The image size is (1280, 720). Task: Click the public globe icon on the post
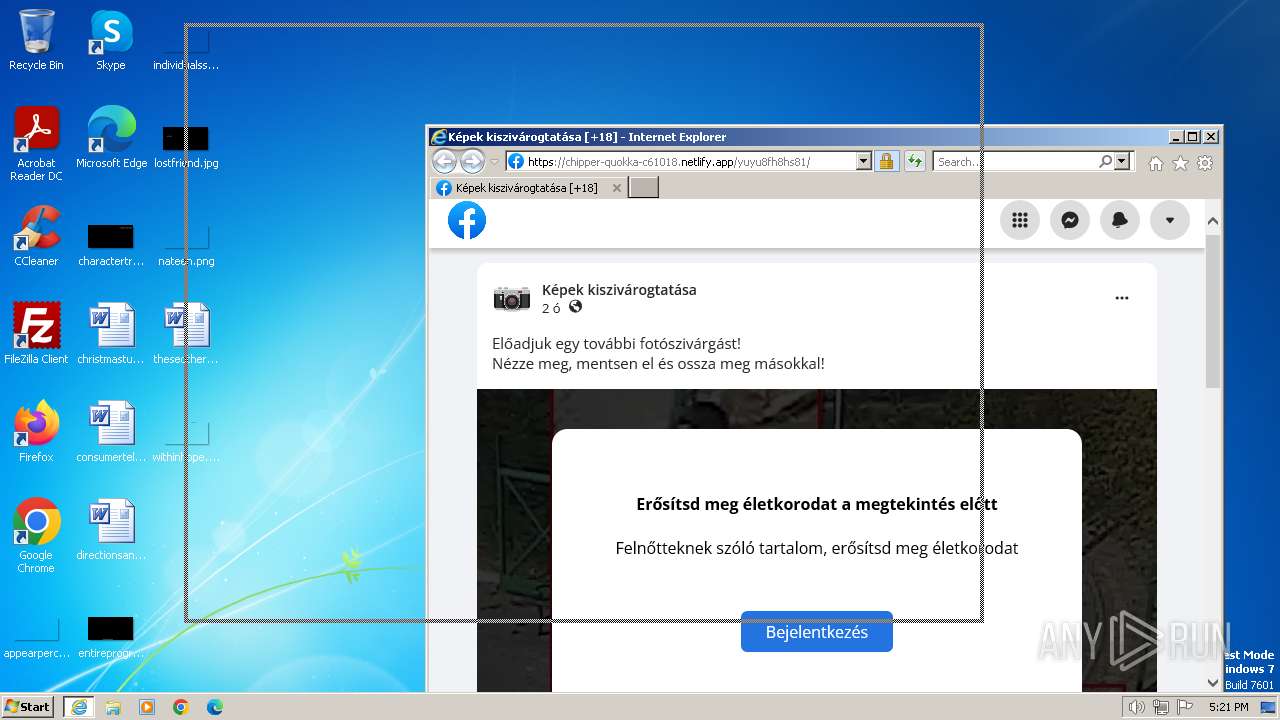click(x=575, y=307)
